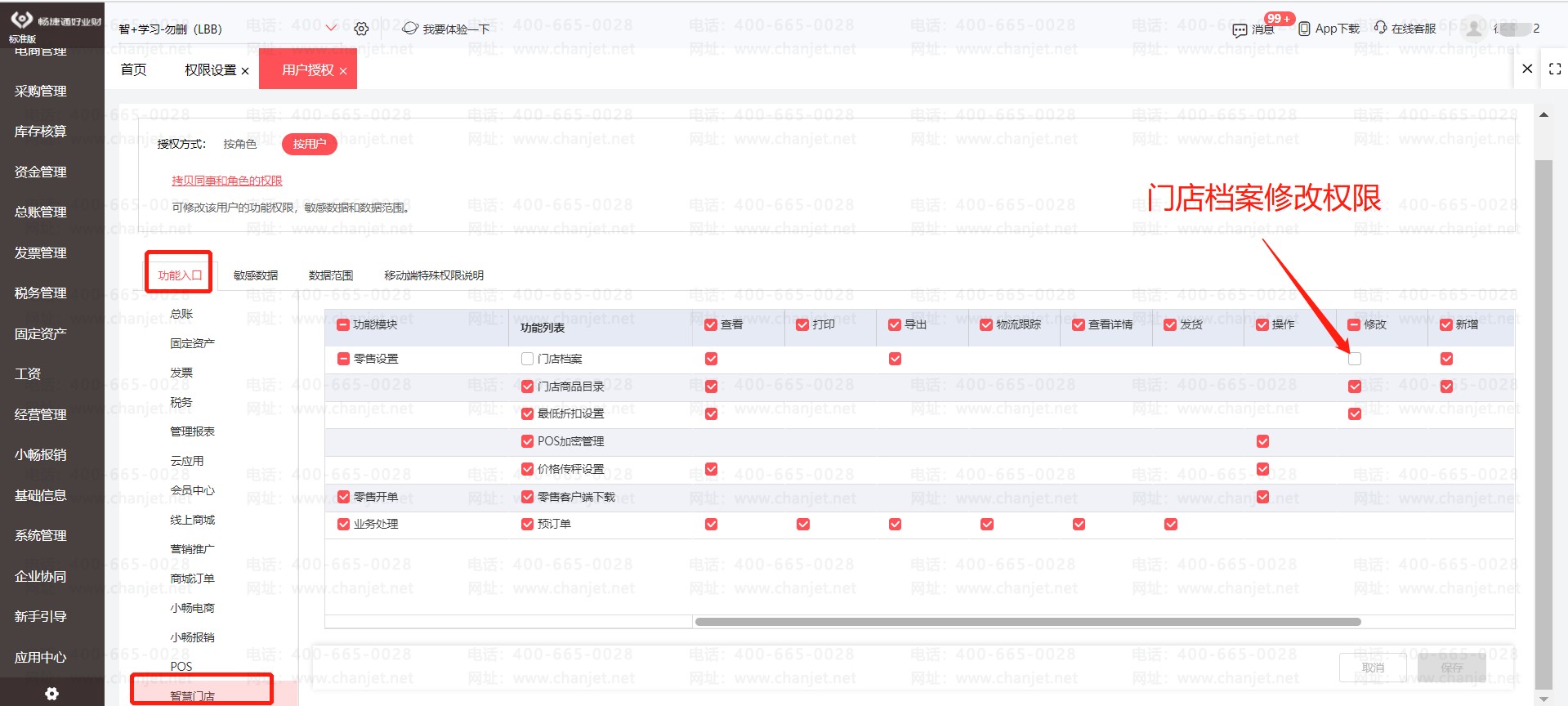
Task: Click the 保存 button
Action: [x=1452, y=668]
